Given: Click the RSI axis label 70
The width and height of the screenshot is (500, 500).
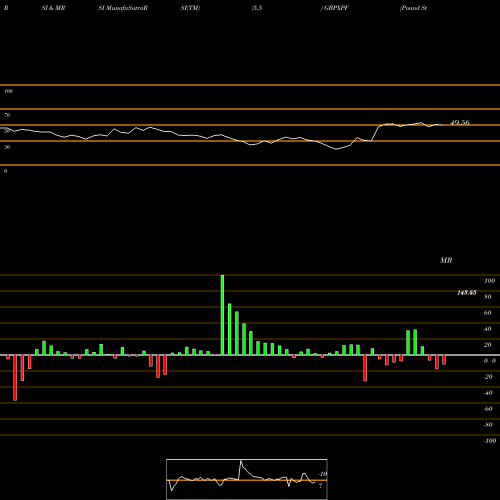Looking at the screenshot, I should 7,115.
